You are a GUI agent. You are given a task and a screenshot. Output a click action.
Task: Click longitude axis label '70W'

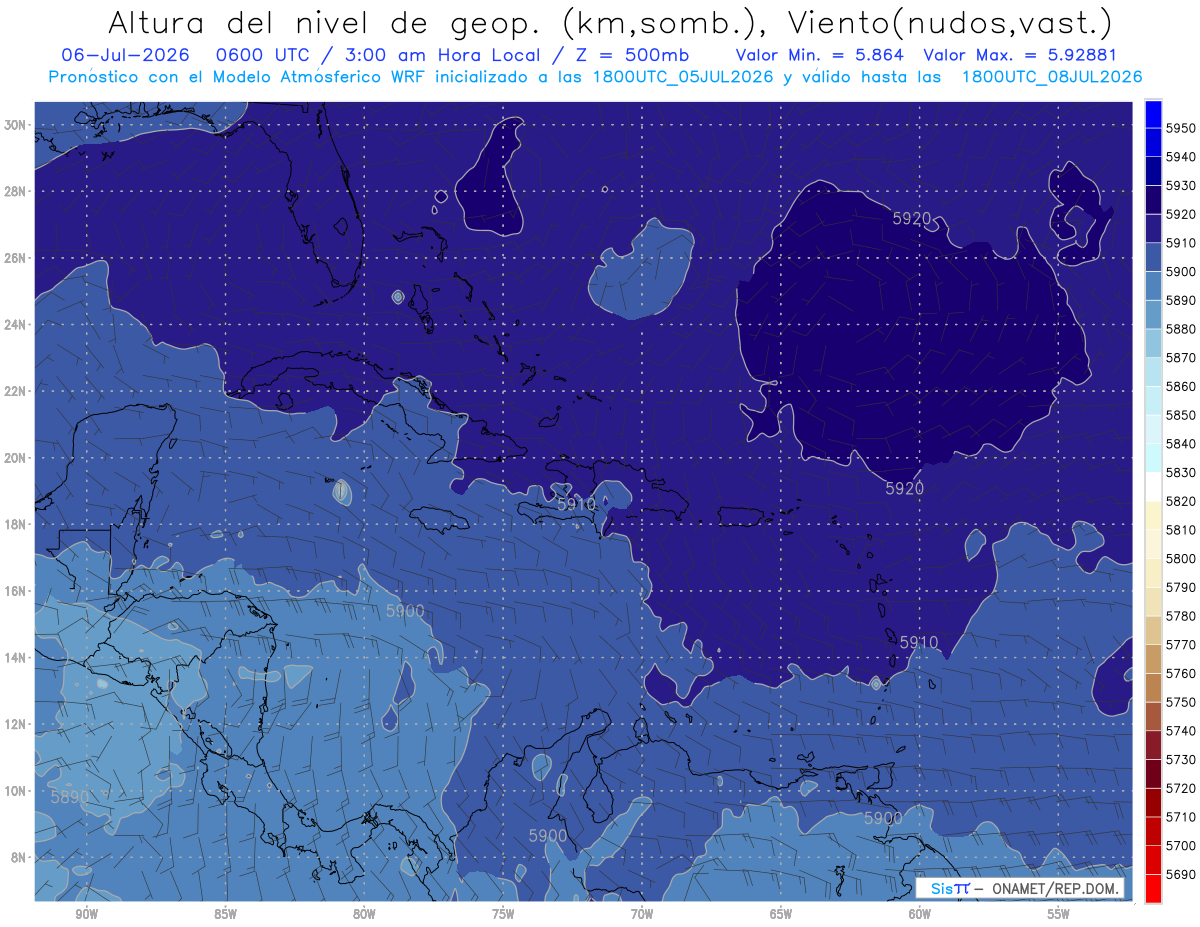point(642,915)
